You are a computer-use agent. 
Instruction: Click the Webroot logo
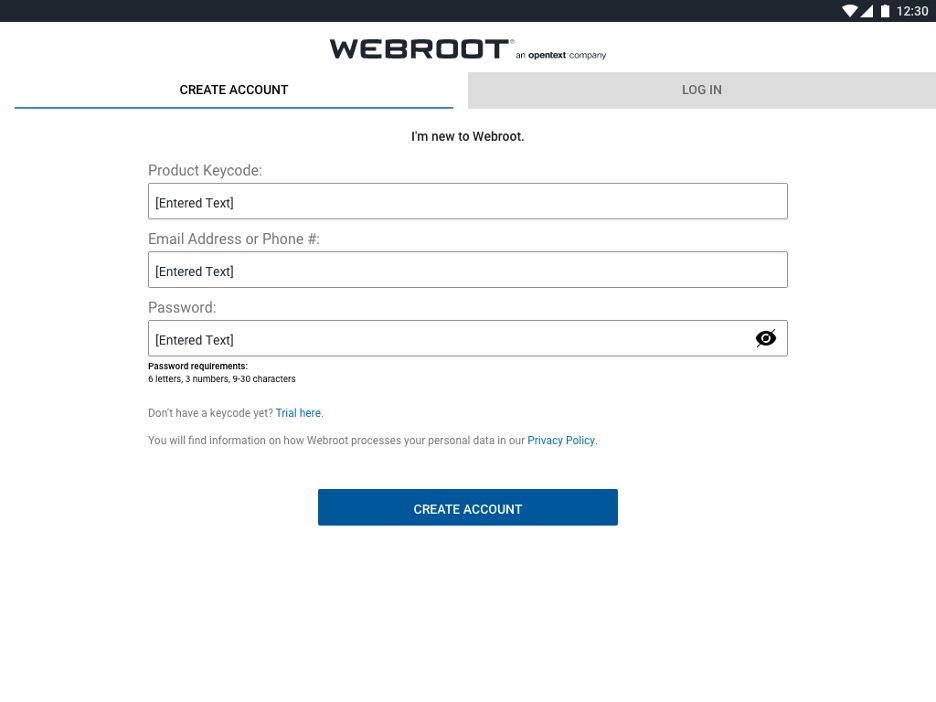tap(420, 49)
